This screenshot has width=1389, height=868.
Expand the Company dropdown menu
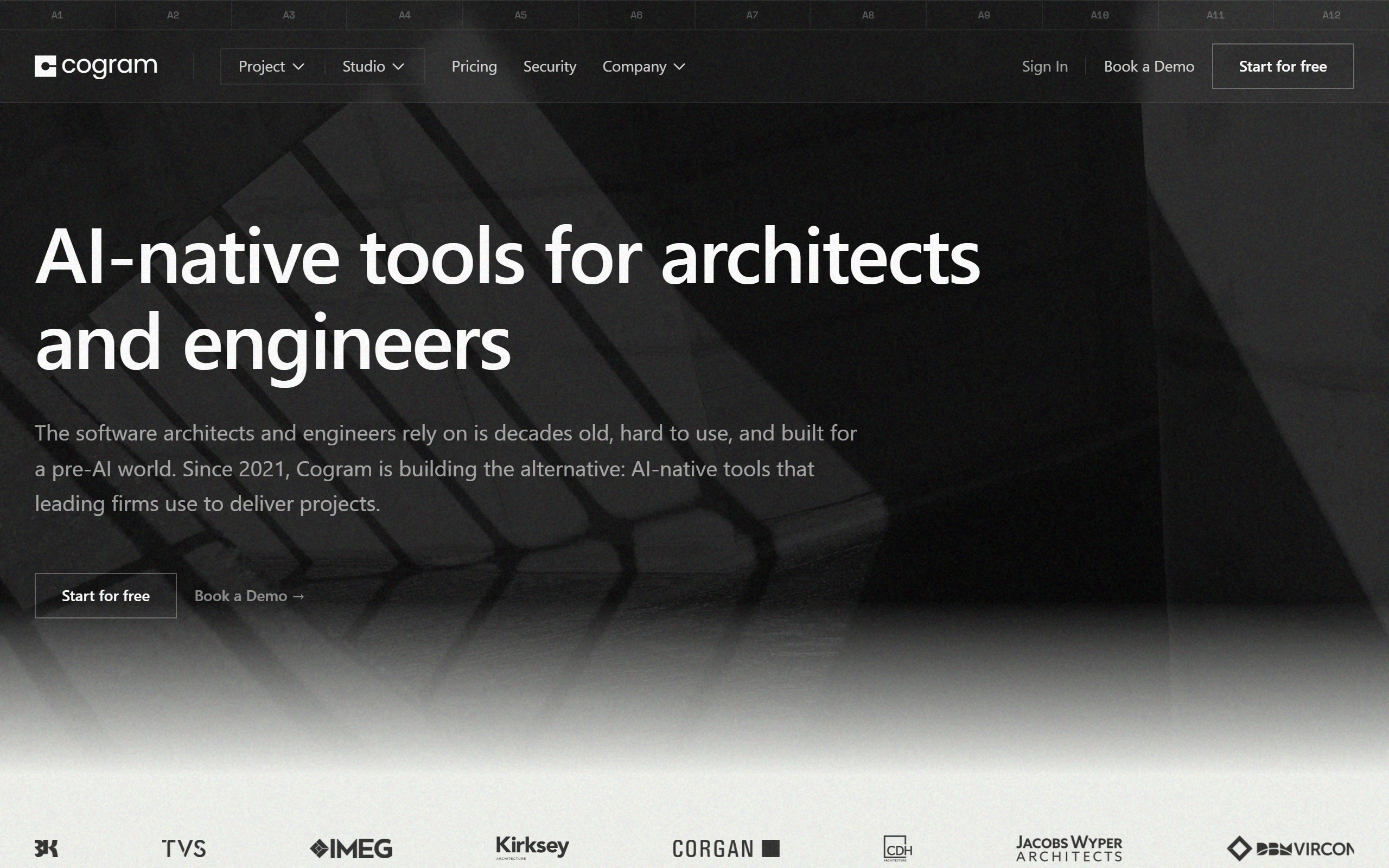[644, 67]
